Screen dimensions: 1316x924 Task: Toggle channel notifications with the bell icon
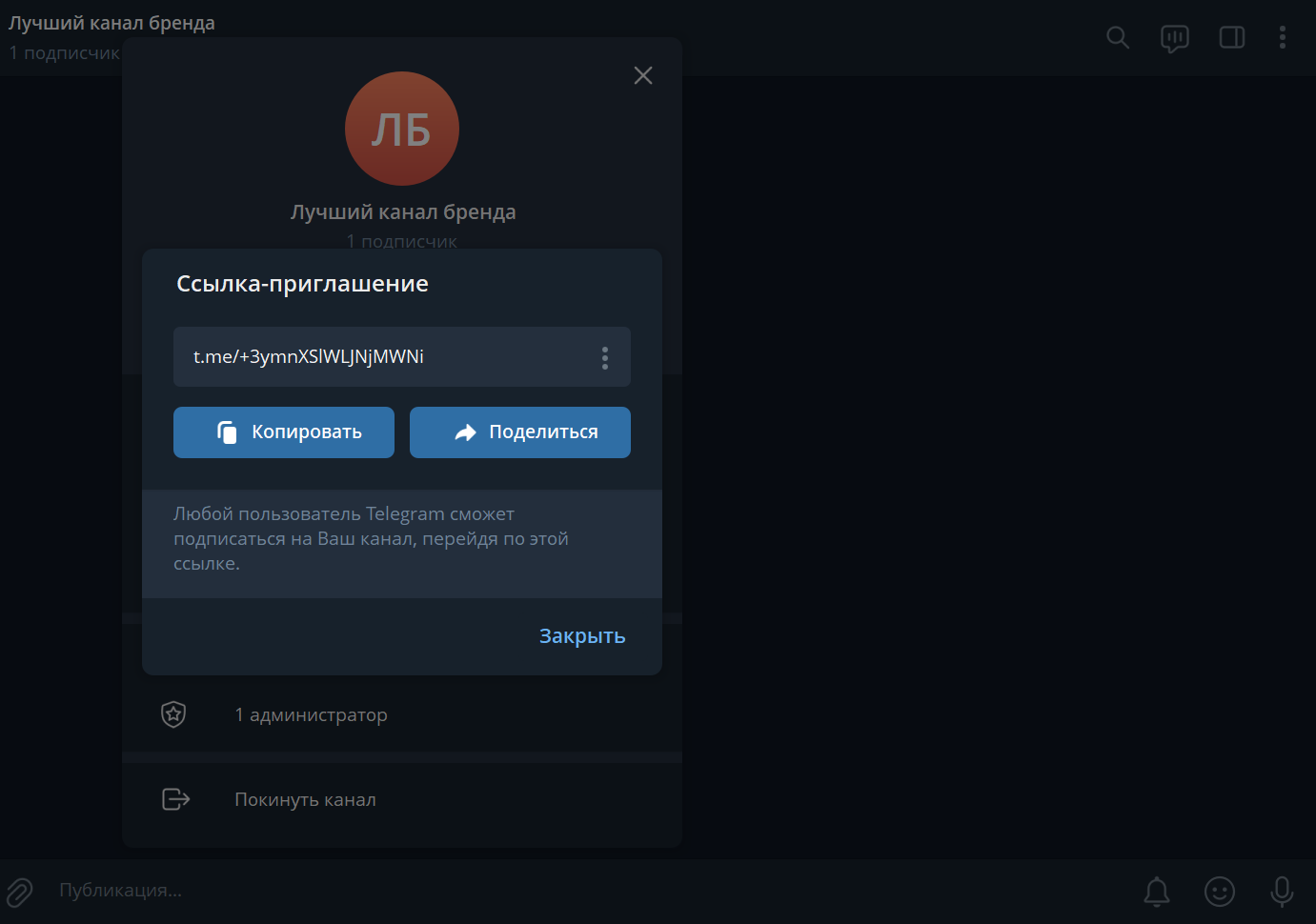point(1156,892)
